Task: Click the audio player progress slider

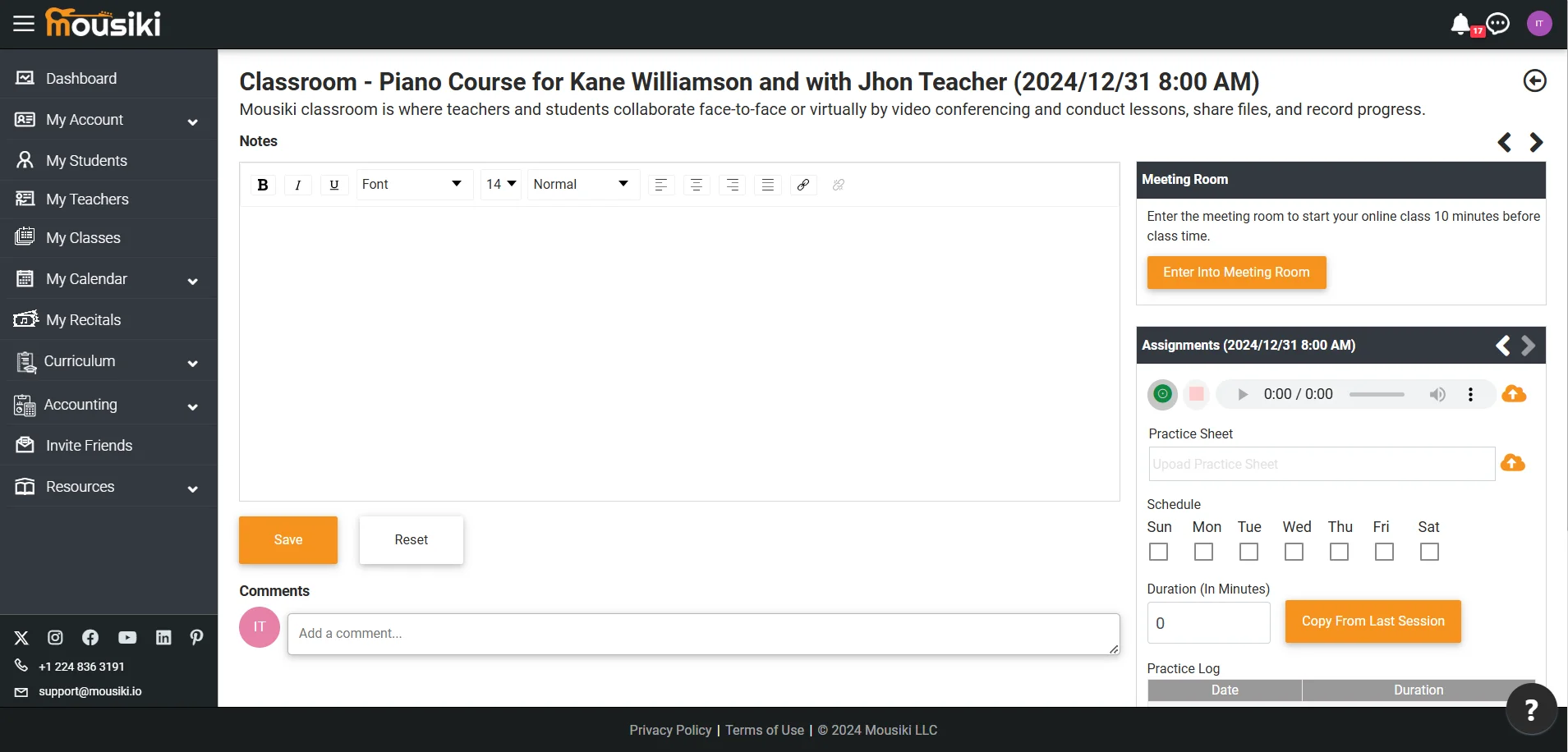Action: [x=1377, y=395]
